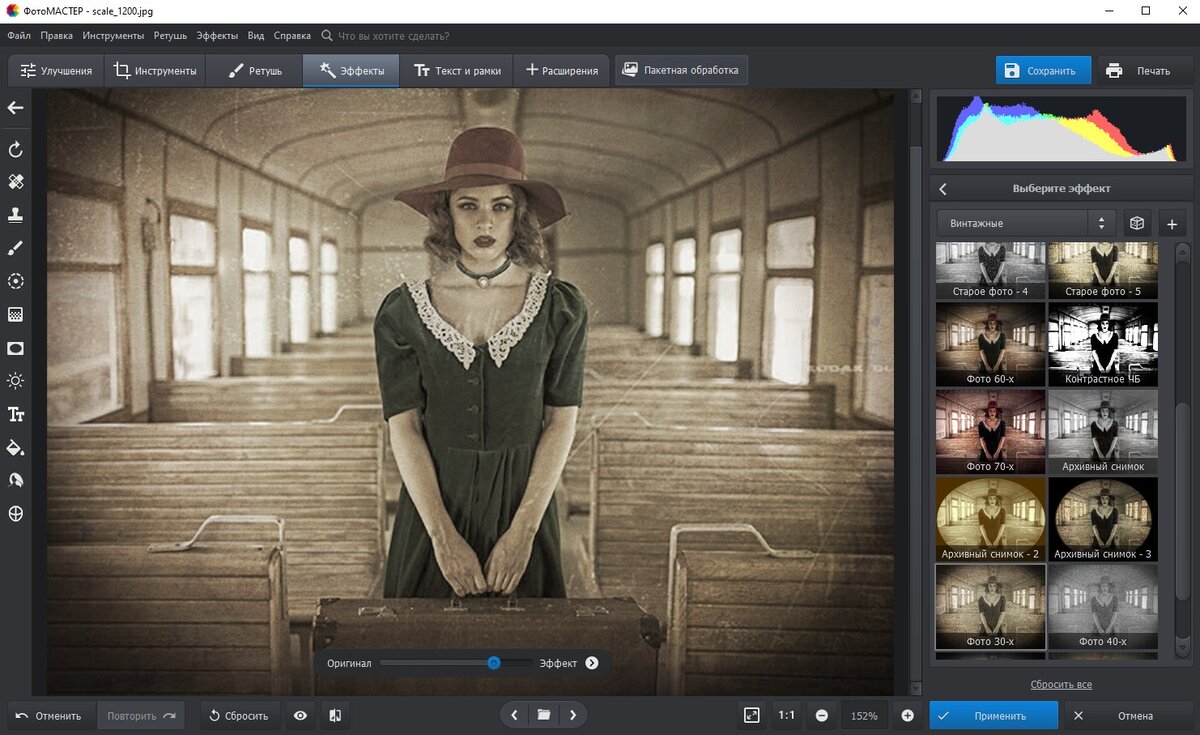
Task: Click the back arrow in left sidebar
Action: click(15, 108)
